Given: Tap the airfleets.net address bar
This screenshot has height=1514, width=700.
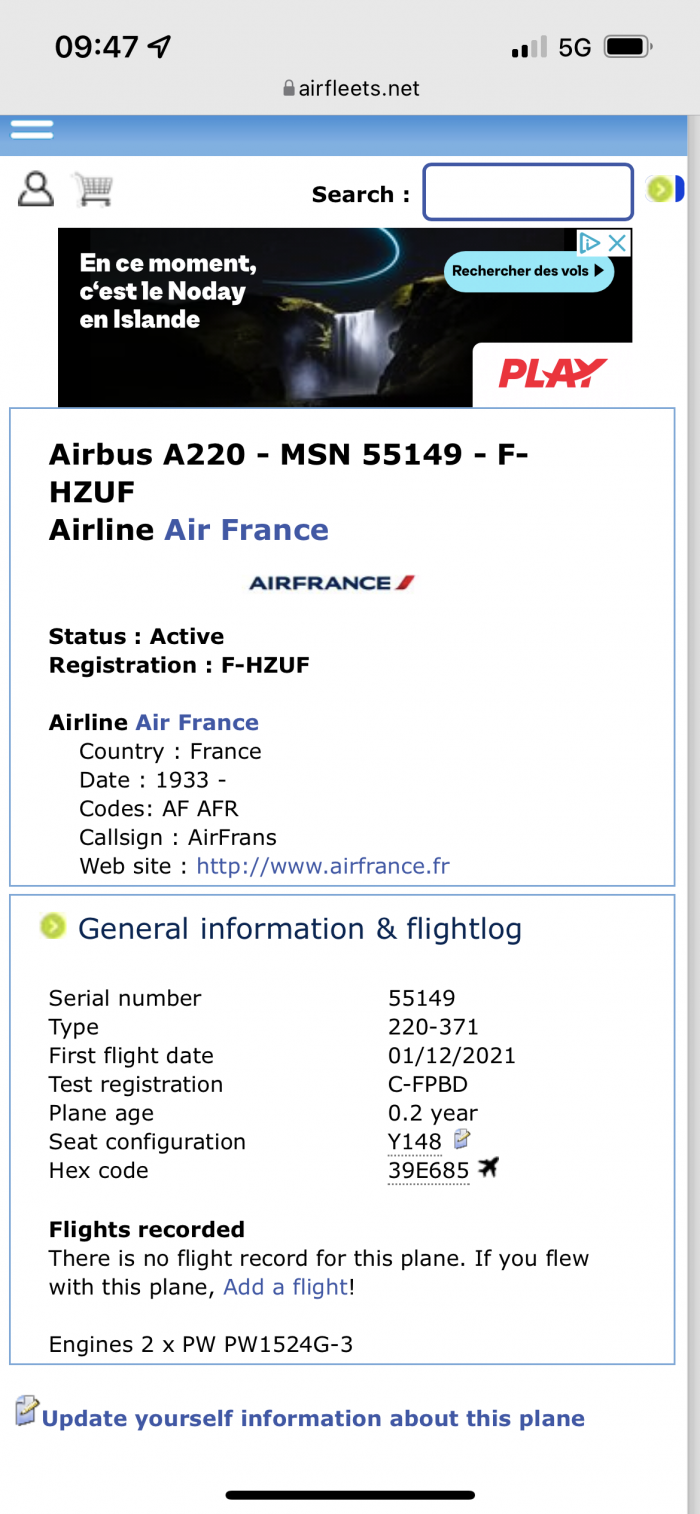Looking at the screenshot, I should [351, 88].
